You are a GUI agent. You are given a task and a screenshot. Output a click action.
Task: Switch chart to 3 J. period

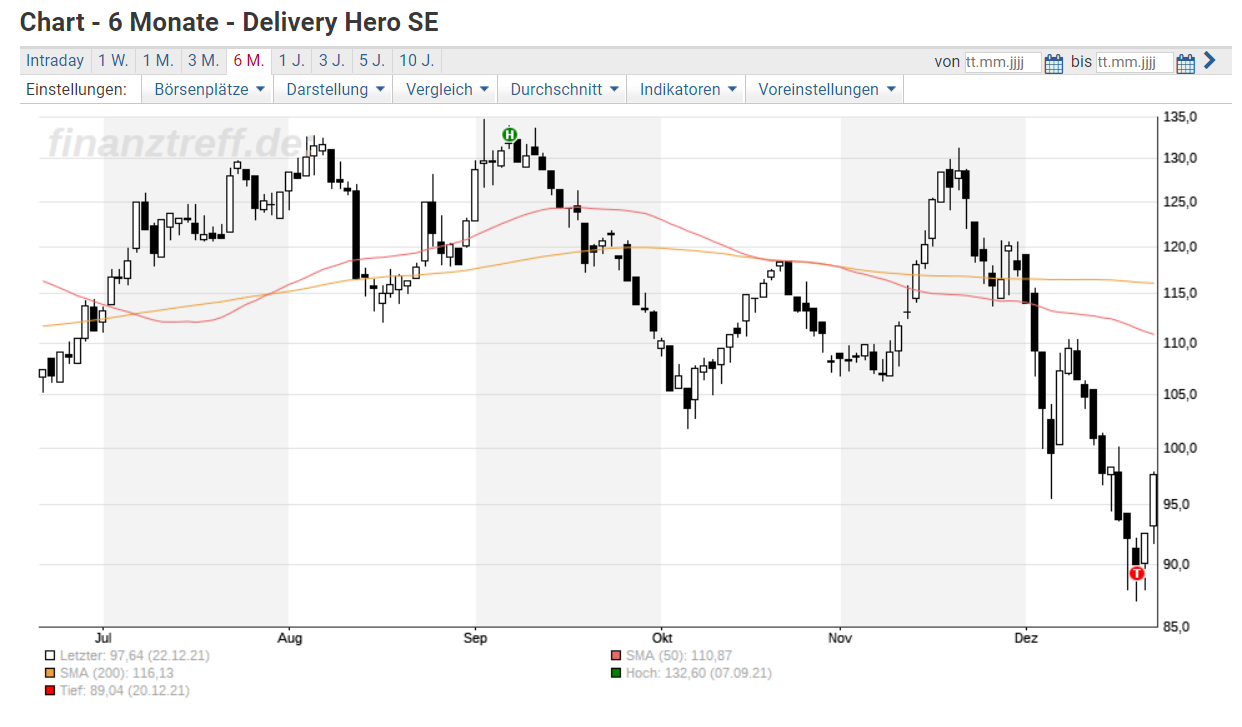pyautogui.click(x=331, y=60)
